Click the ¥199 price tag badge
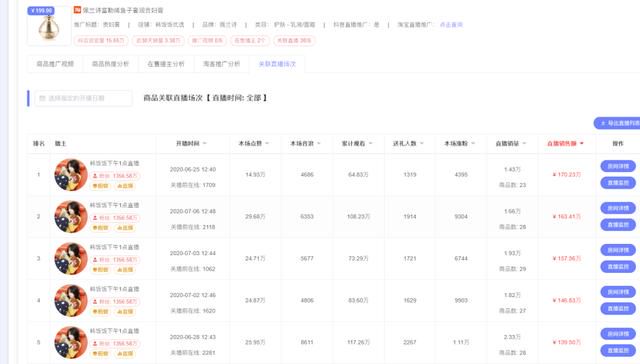Viewport: 640px width, 364px height. [x=41, y=11]
